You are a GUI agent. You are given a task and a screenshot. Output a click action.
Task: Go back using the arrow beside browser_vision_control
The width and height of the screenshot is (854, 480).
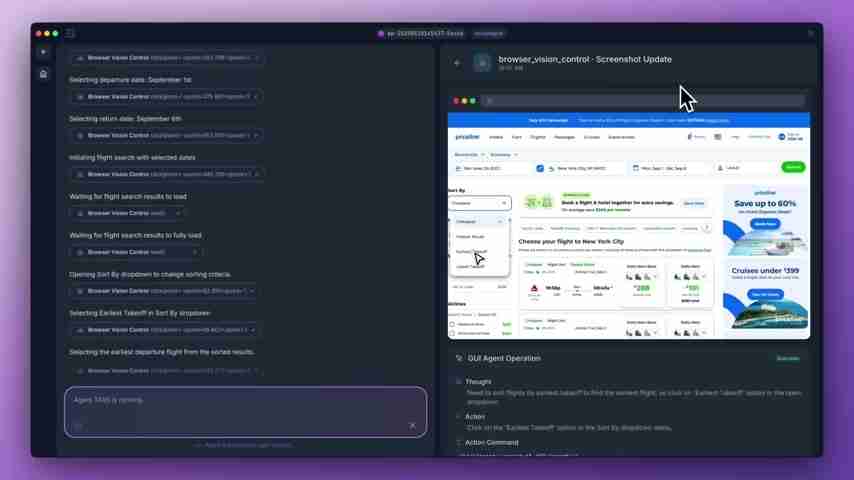coord(457,63)
